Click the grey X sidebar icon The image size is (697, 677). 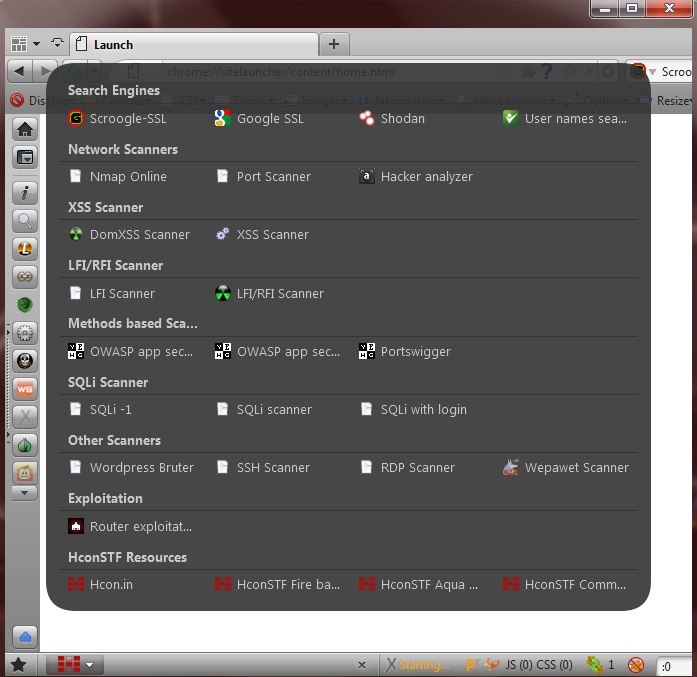[25, 417]
